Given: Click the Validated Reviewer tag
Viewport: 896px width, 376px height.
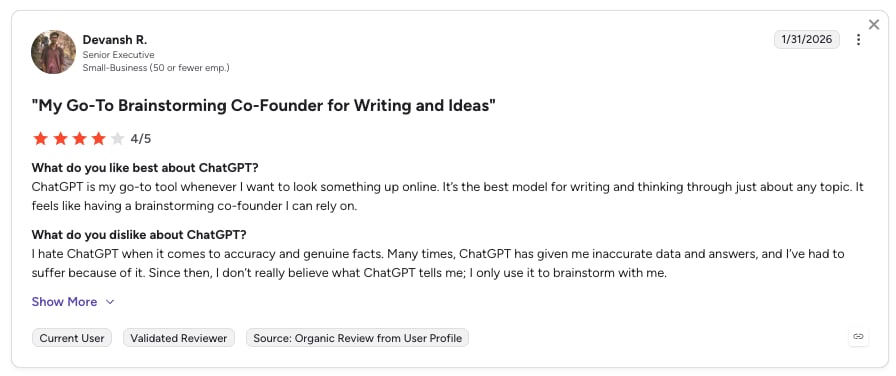Looking at the screenshot, I should point(179,338).
